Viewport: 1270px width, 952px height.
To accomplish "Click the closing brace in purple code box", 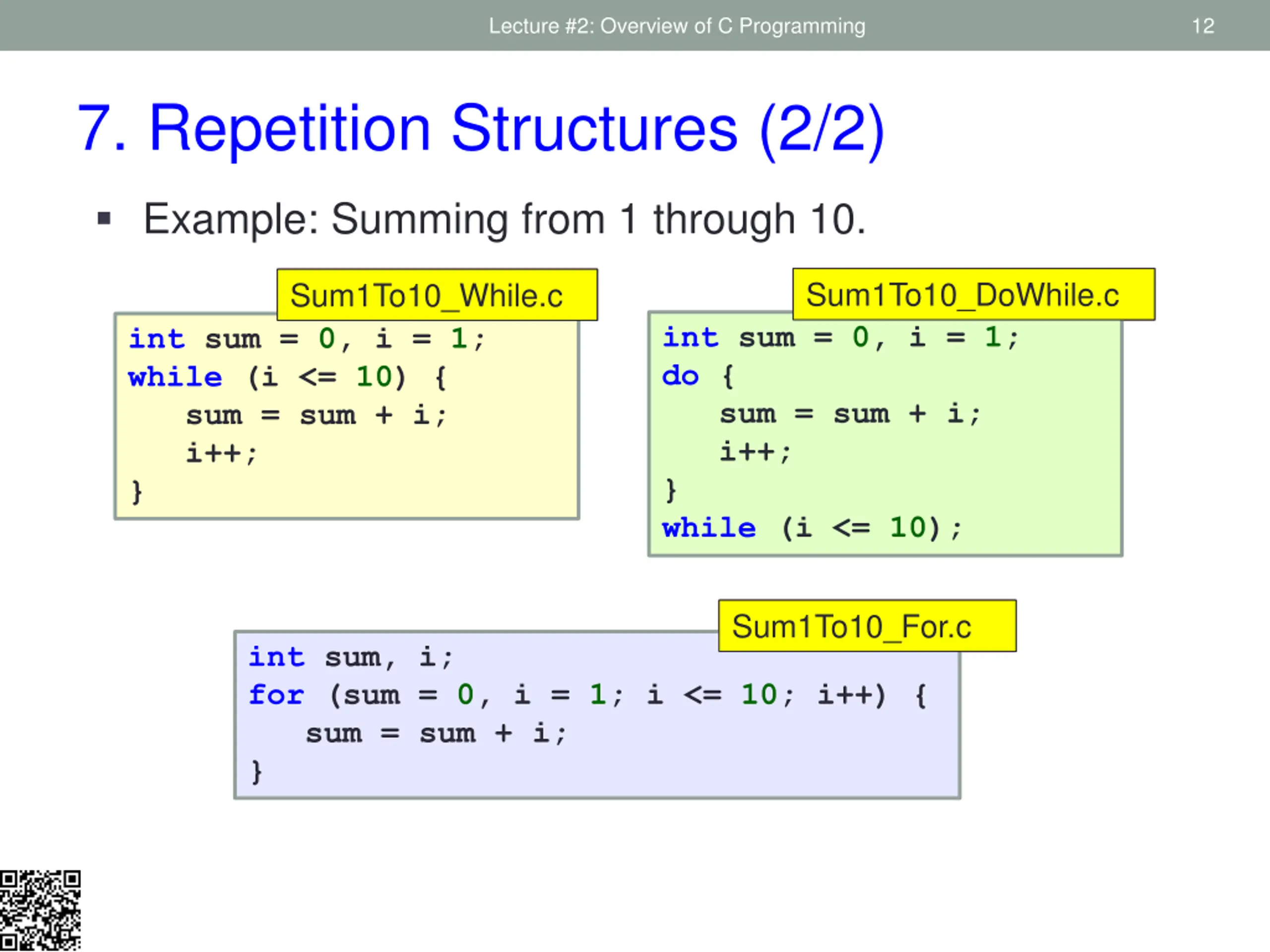I will coord(256,771).
